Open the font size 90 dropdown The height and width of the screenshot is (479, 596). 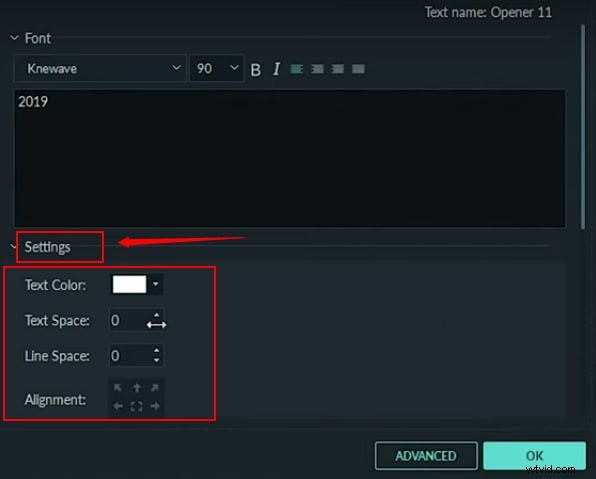[217, 68]
